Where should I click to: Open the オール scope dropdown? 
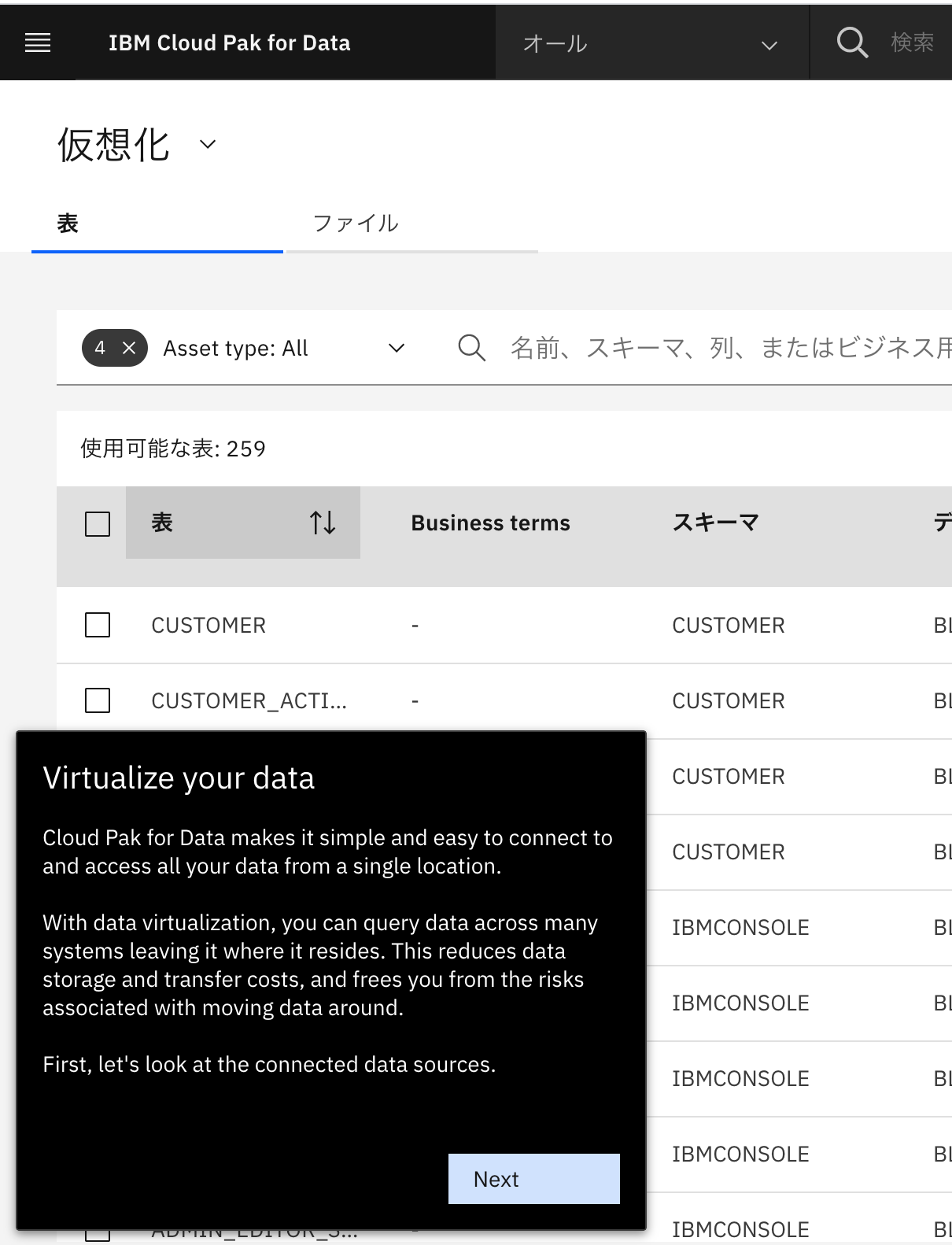652,43
